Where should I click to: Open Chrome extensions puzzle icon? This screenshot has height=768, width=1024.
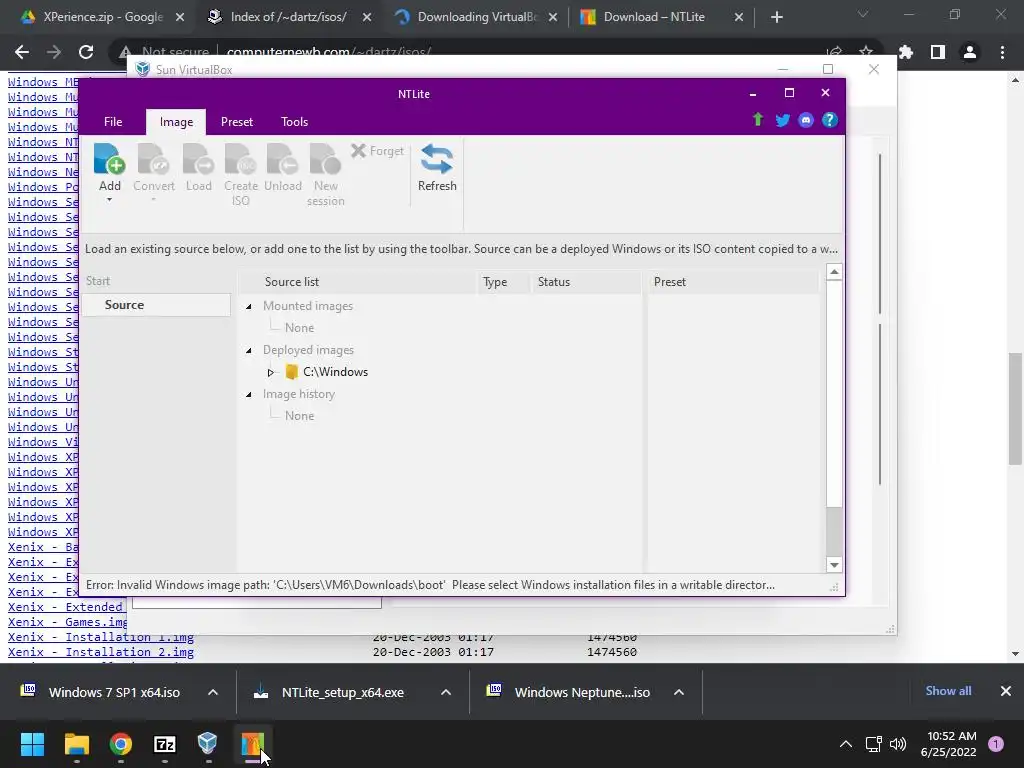coord(906,52)
